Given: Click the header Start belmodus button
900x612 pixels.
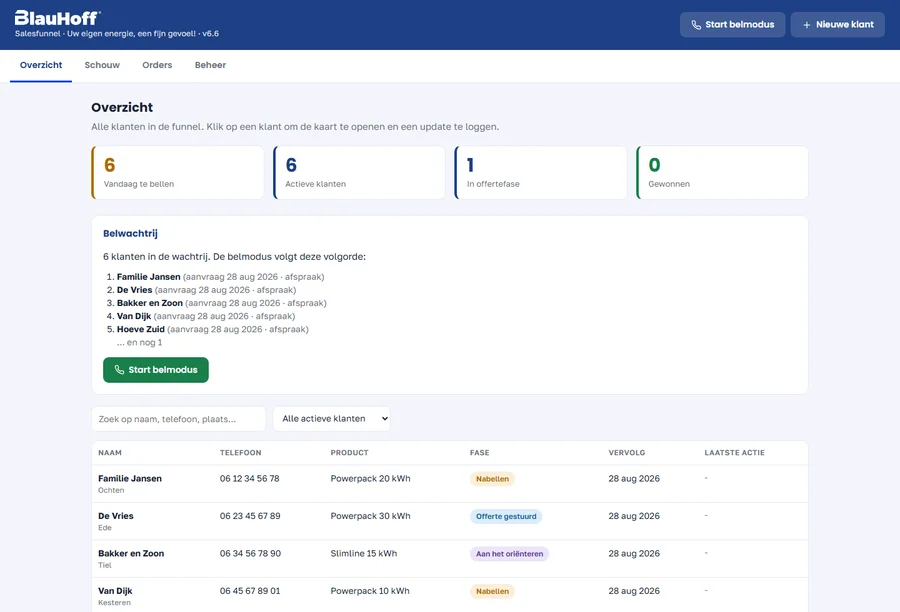Looking at the screenshot, I should 732,25.
